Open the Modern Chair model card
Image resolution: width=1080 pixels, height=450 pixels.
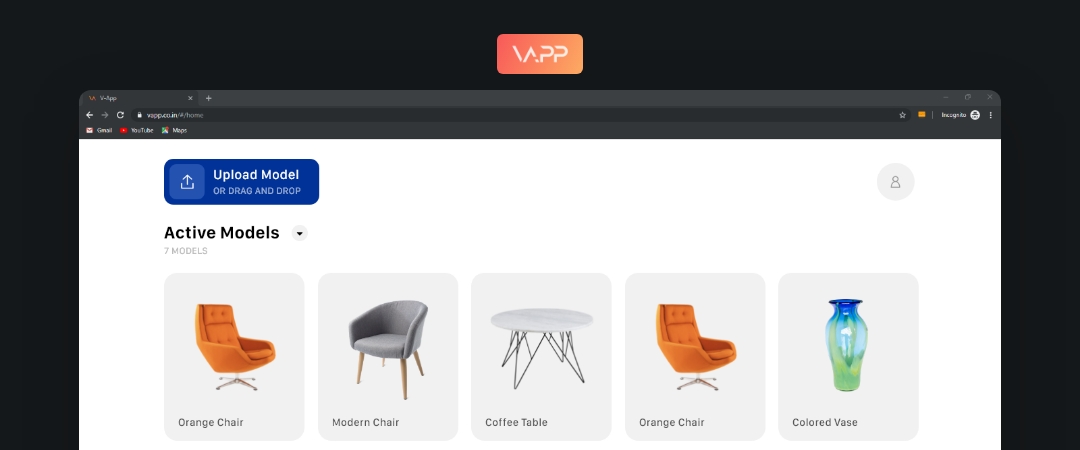pyautogui.click(x=388, y=357)
